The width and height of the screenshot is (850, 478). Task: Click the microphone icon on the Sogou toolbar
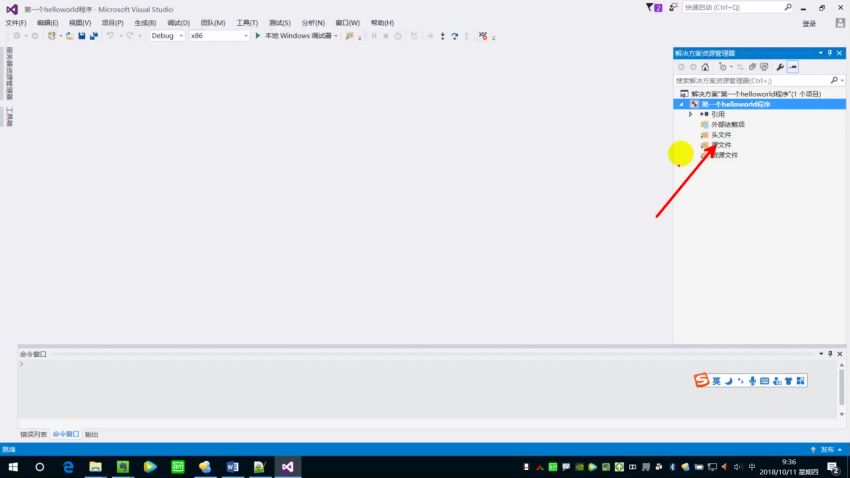pos(752,381)
